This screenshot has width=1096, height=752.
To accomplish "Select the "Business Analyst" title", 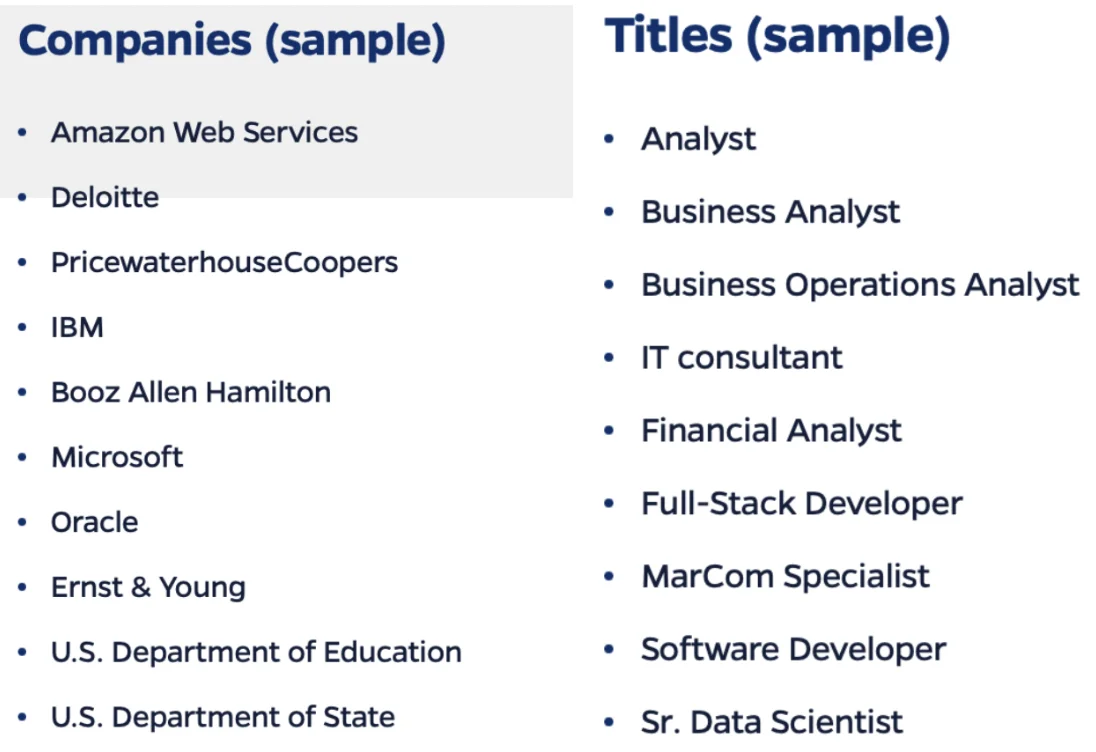I will [770, 212].
